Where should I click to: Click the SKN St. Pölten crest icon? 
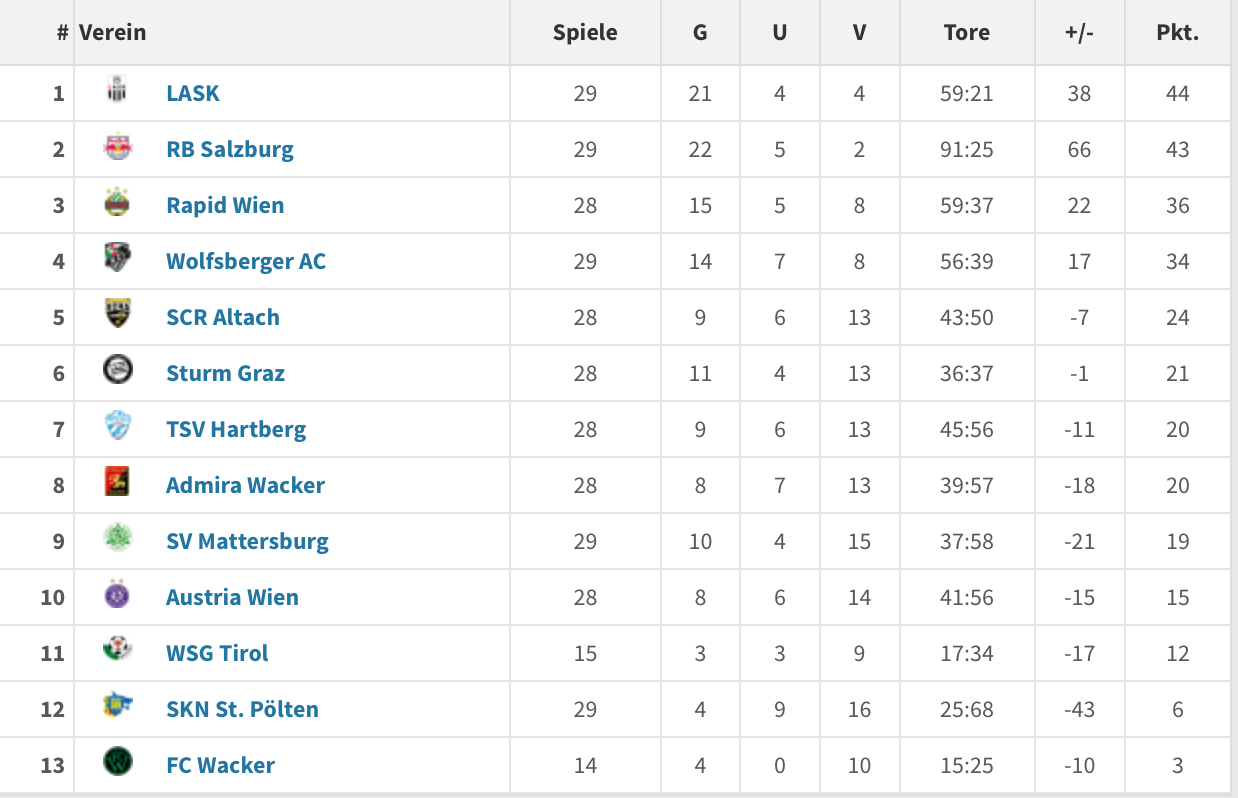[x=117, y=707]
